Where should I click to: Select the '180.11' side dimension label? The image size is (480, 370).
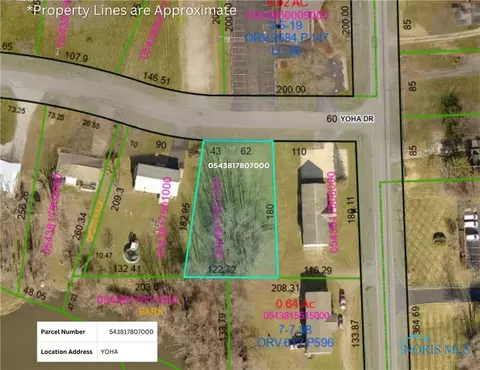tap(352, 209)
